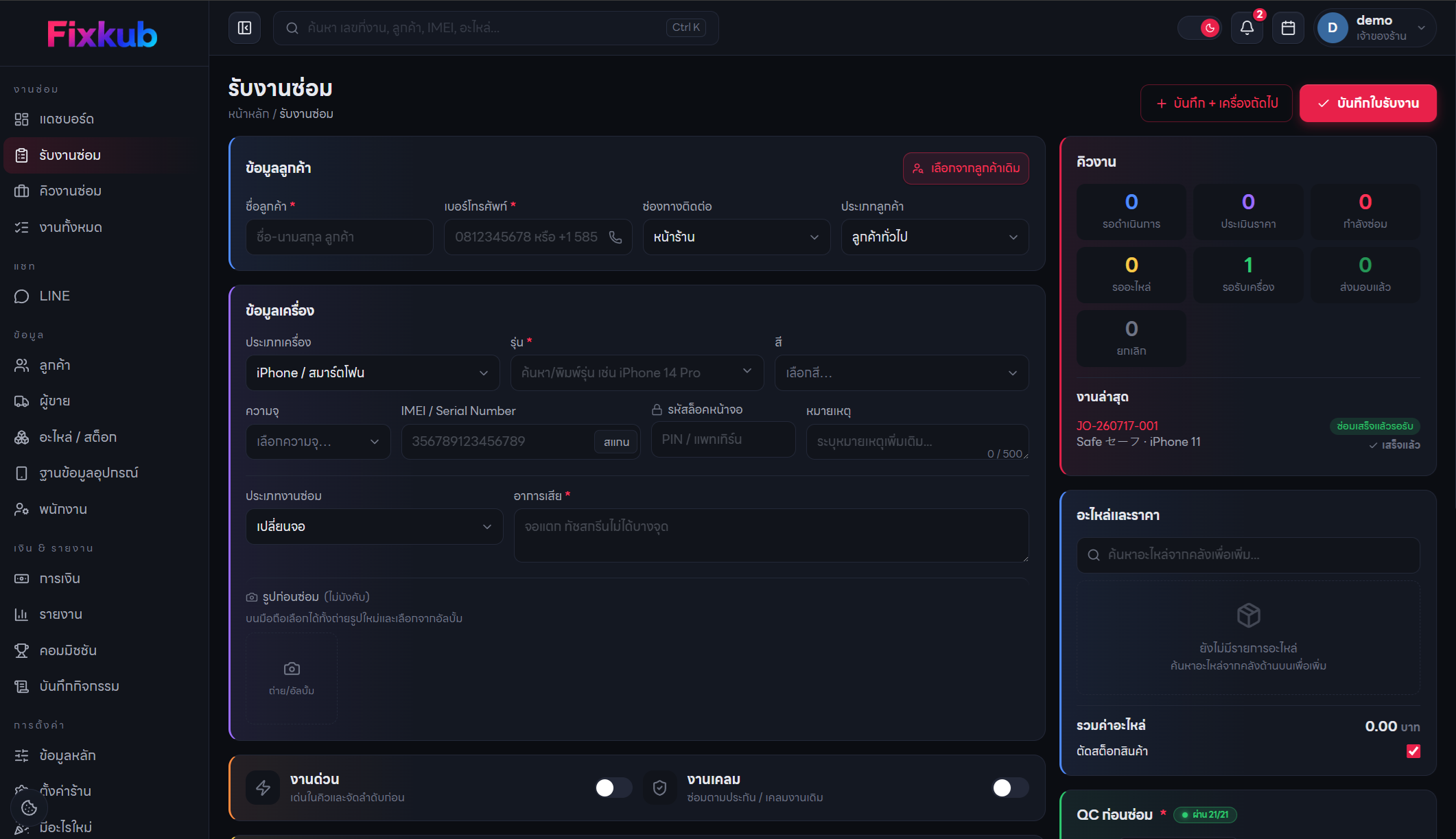Click เลือกจากลูกค้าเดิม button
This screenshot has width=1456, height=839.
coord(965,169)
